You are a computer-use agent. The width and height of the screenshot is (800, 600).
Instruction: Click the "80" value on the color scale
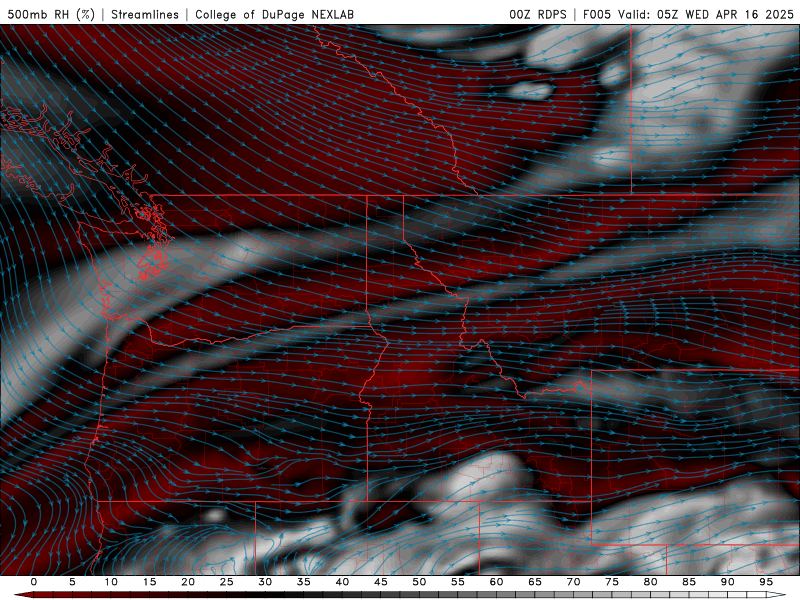pos(651,582)
